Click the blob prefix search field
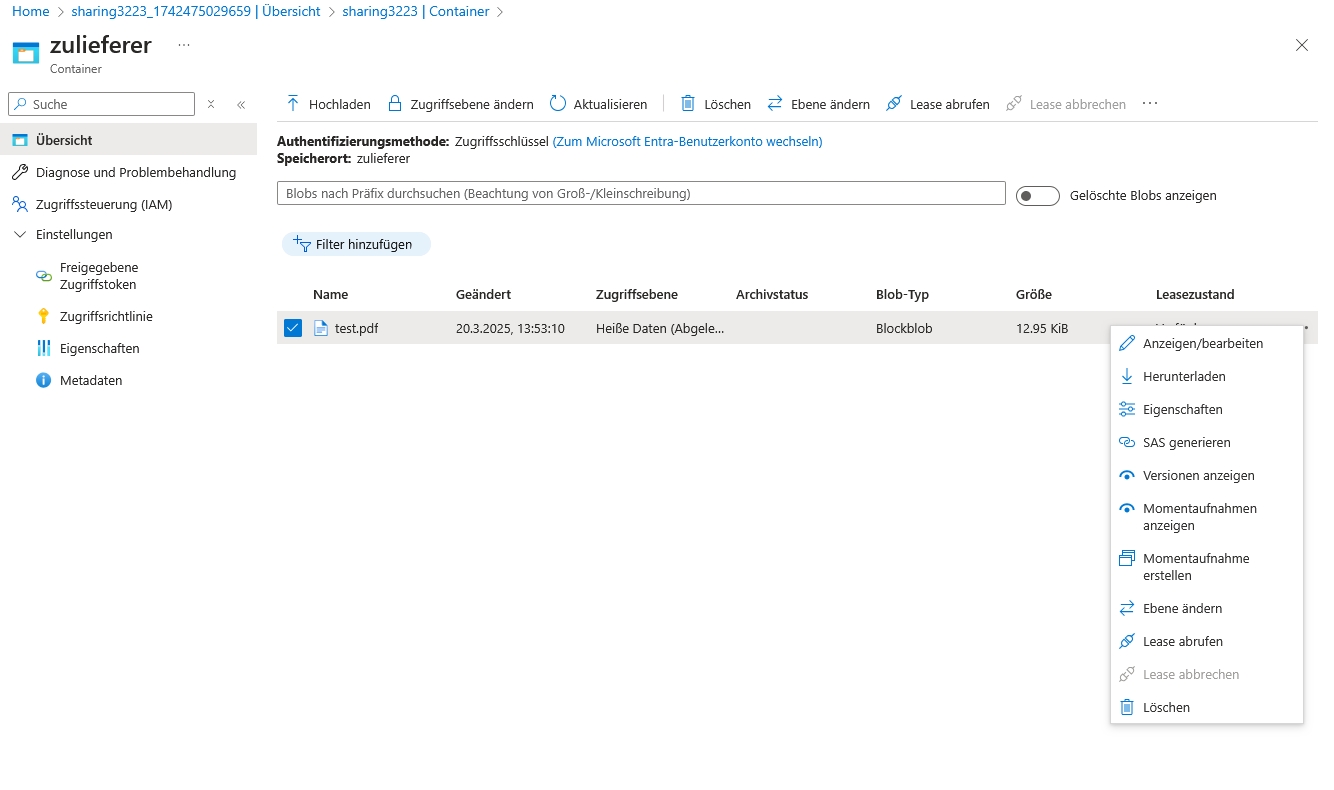Screen dimensions: 1334x790 [640, 194]
